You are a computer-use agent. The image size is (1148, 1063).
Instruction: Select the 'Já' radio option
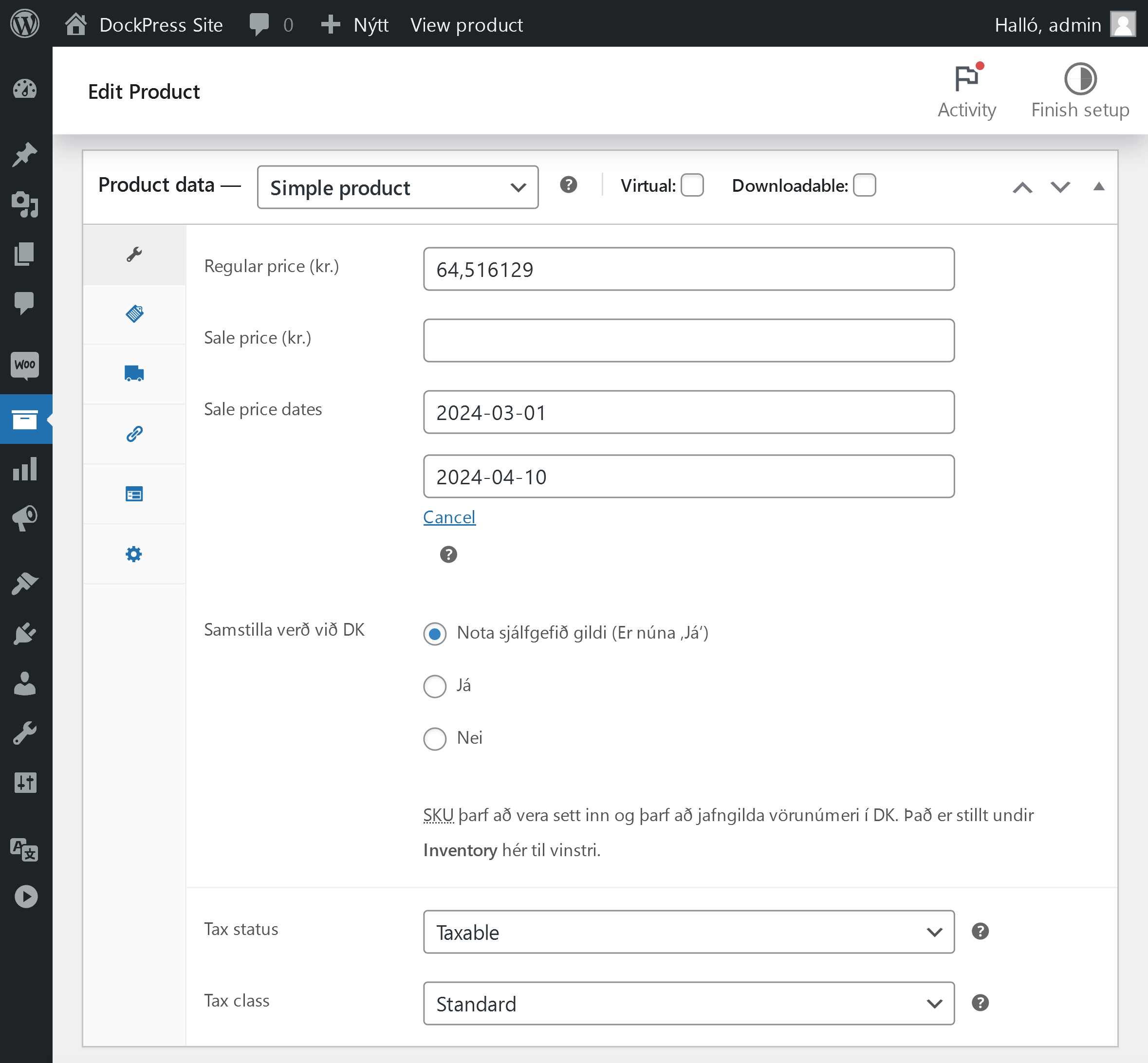pos(434,686)
